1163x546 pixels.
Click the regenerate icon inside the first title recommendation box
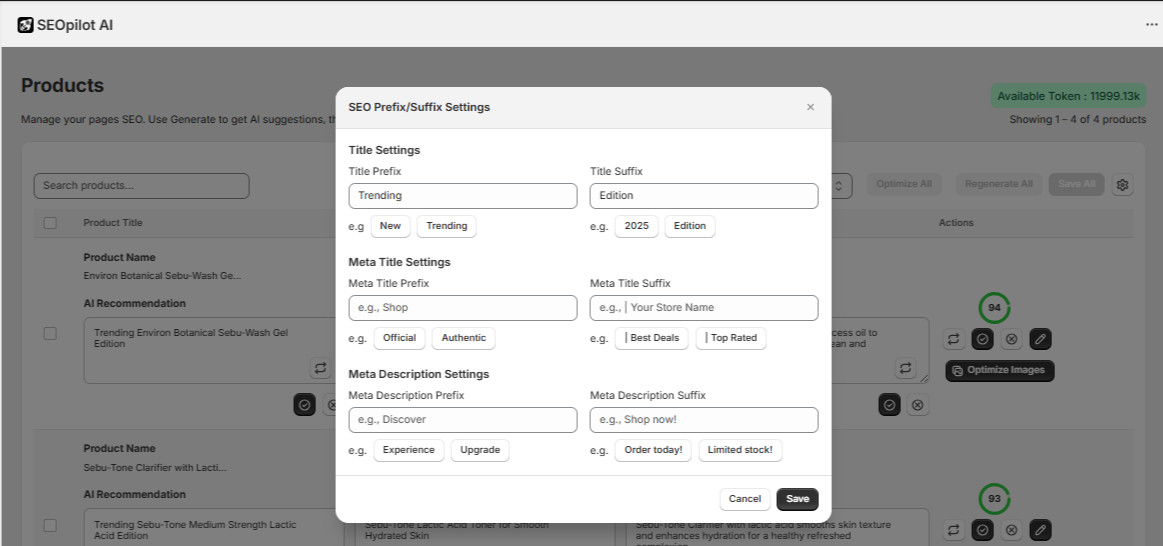(x=320, y=368)
